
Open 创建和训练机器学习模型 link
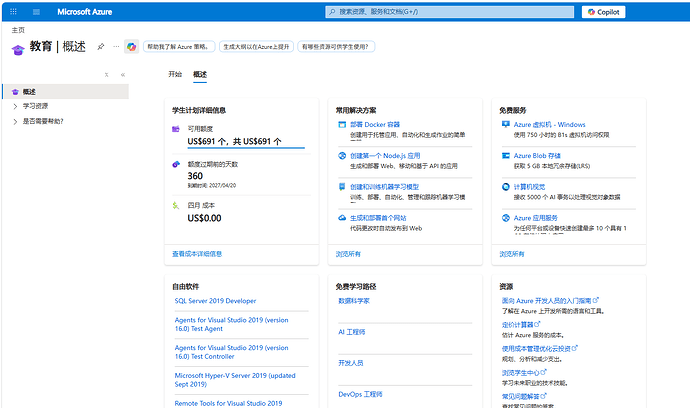click(385, 187)
